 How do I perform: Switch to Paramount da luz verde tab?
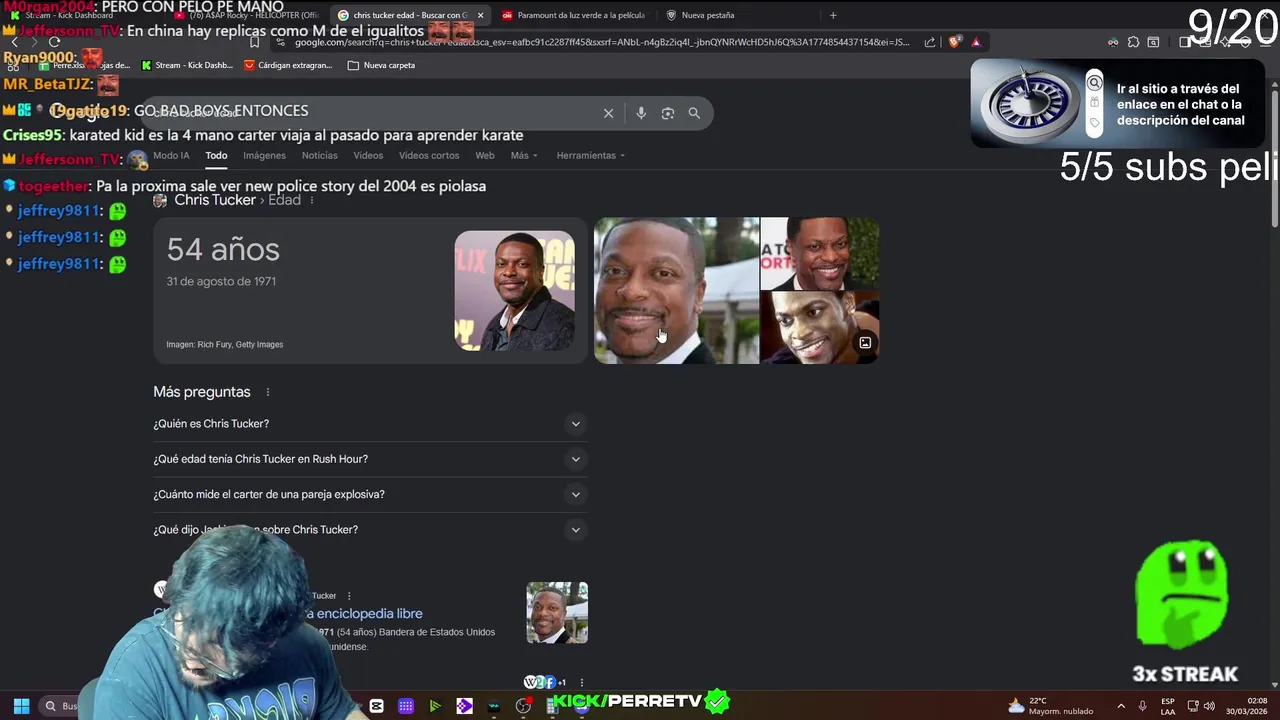pos(573,15)
